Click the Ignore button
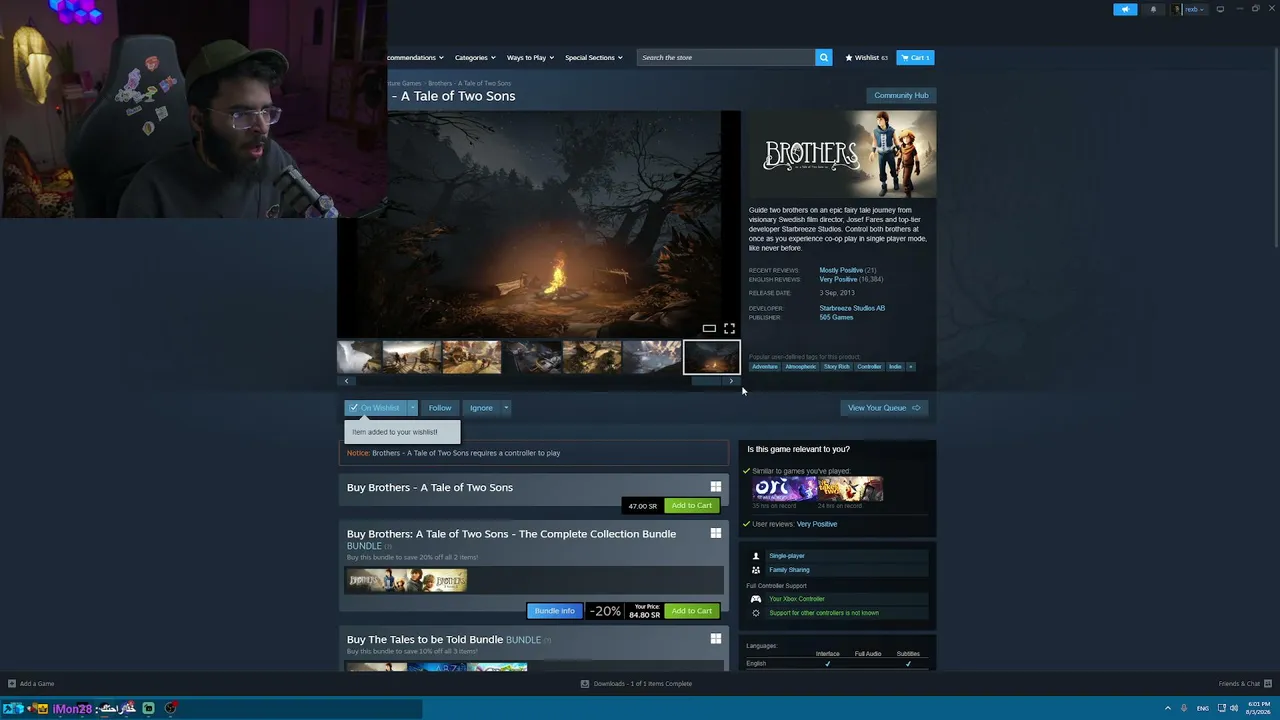 tap(481, 408)
